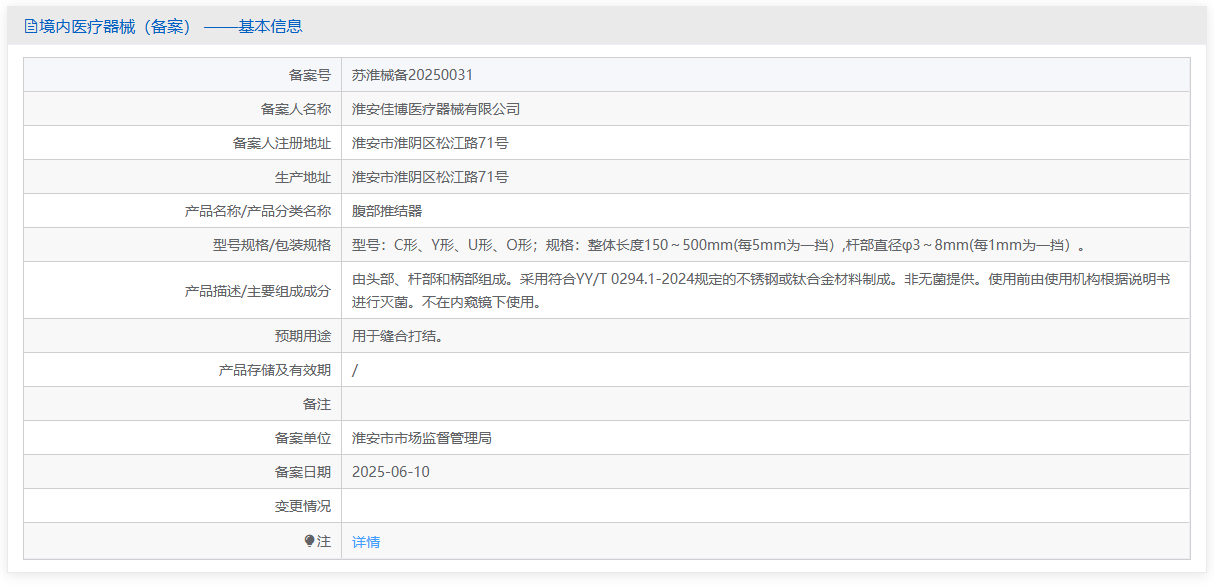Viewport: 1215px width, 587px height.
Task: Click the company name 淮安佳博医疗器械有限公司
Action: click(x=436, y=109)
